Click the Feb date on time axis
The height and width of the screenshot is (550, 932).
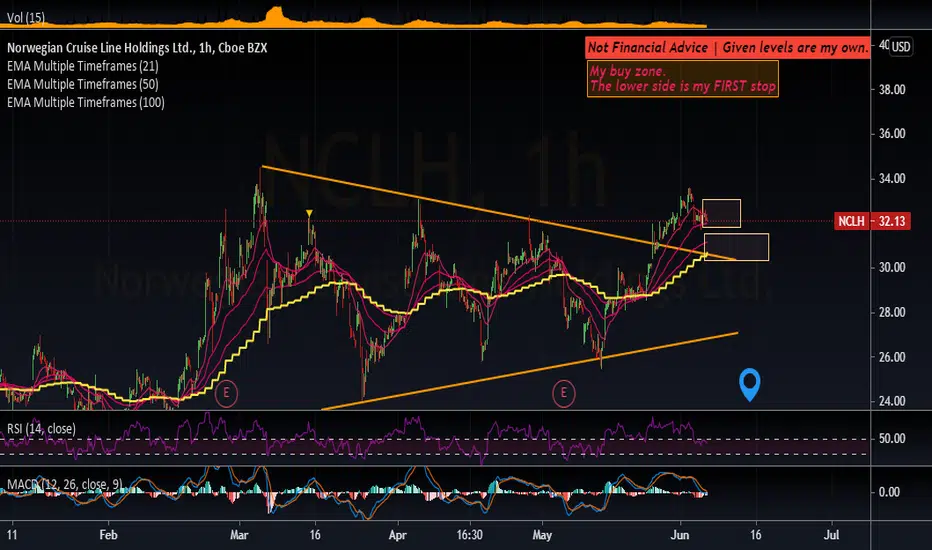(x=108, y=535)
